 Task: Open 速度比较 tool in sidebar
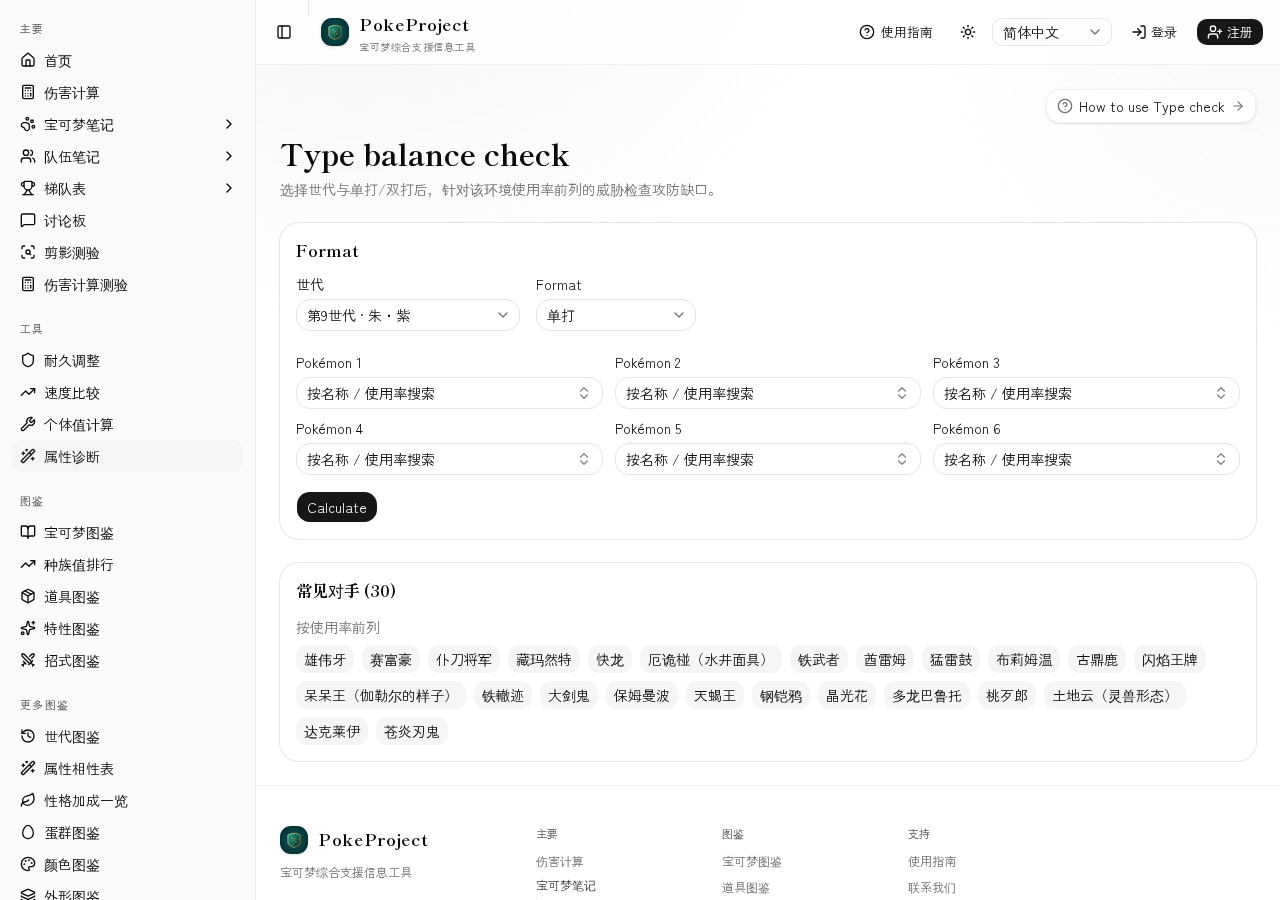pyautogui.click(x=127, y=392)
